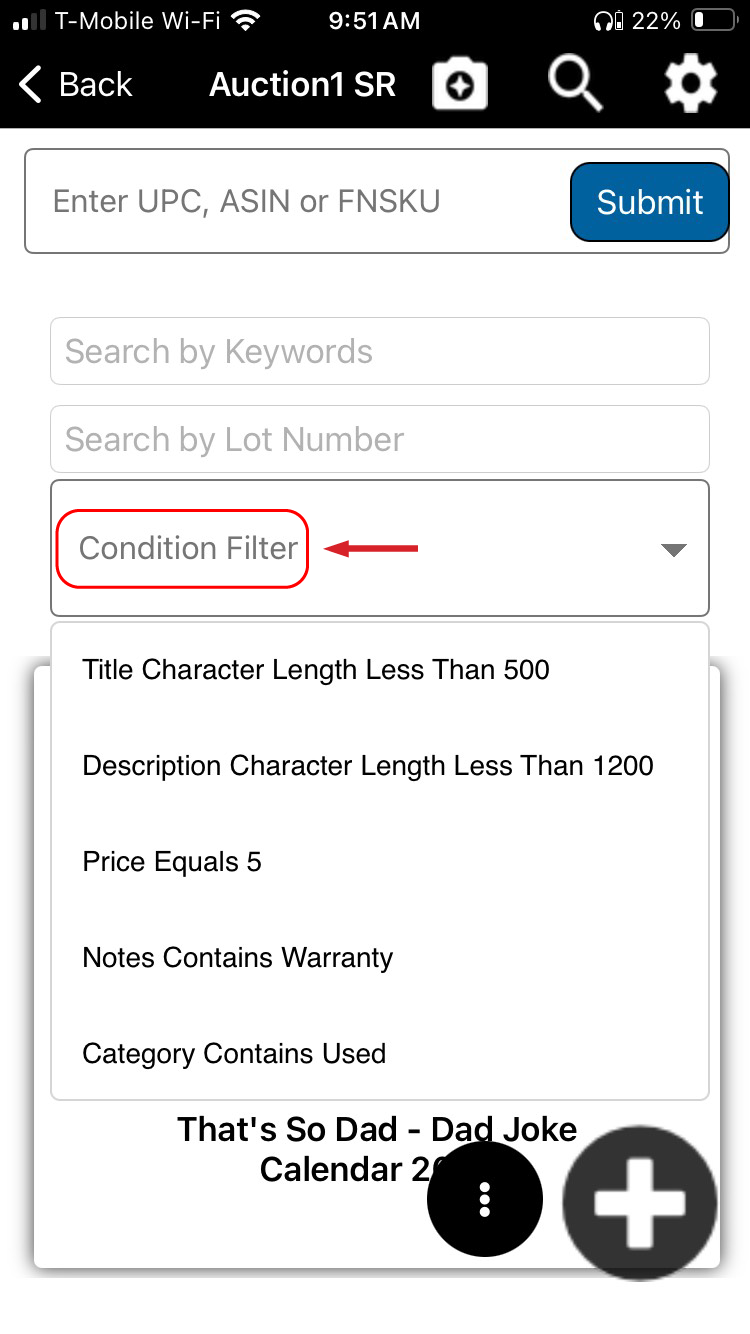Select Title Character Length Less Than 500
This screenshot has width=750, height=1334.
[316, 670]
